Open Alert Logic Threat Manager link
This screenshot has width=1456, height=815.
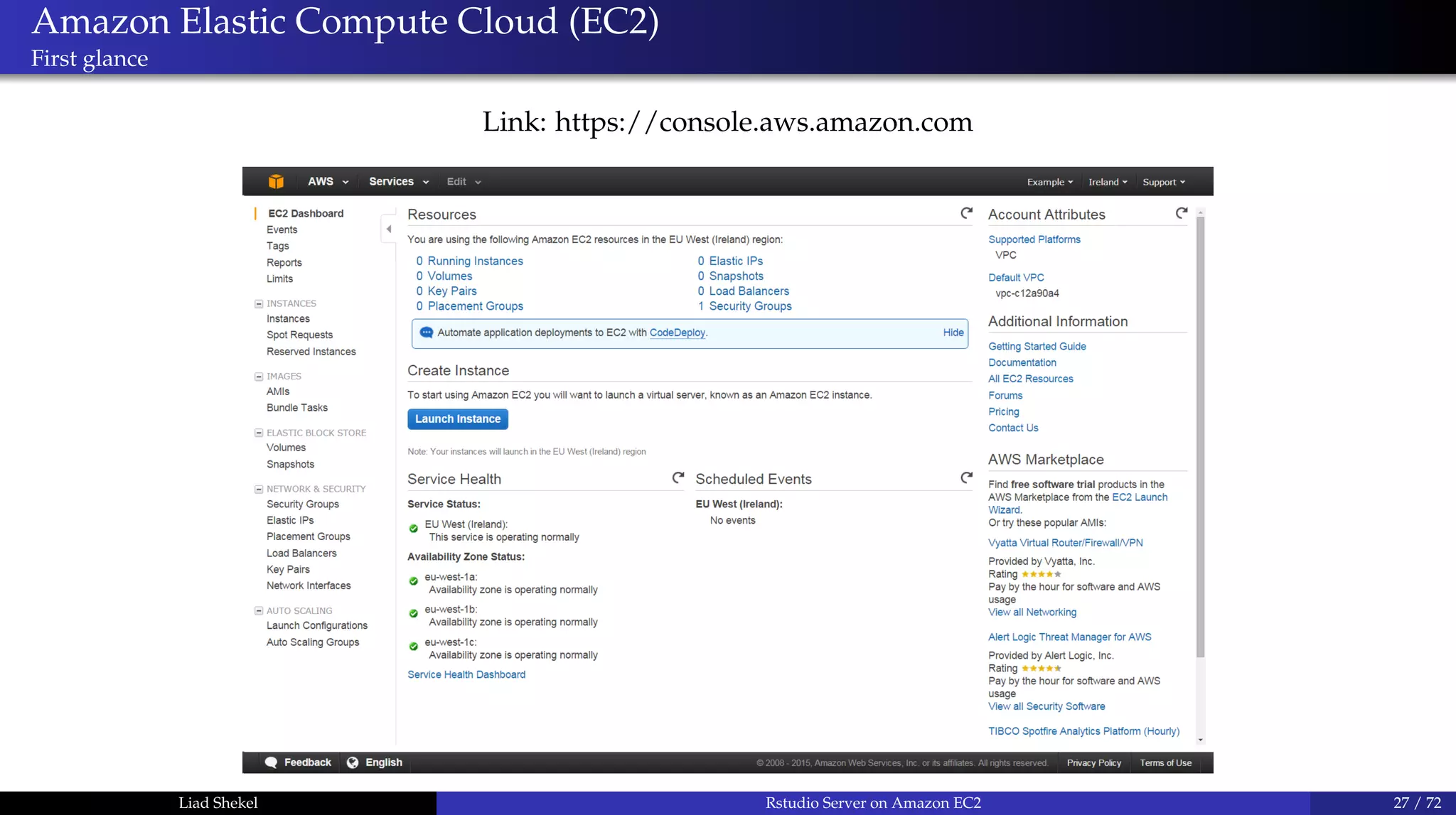[x=1070, y=637]
